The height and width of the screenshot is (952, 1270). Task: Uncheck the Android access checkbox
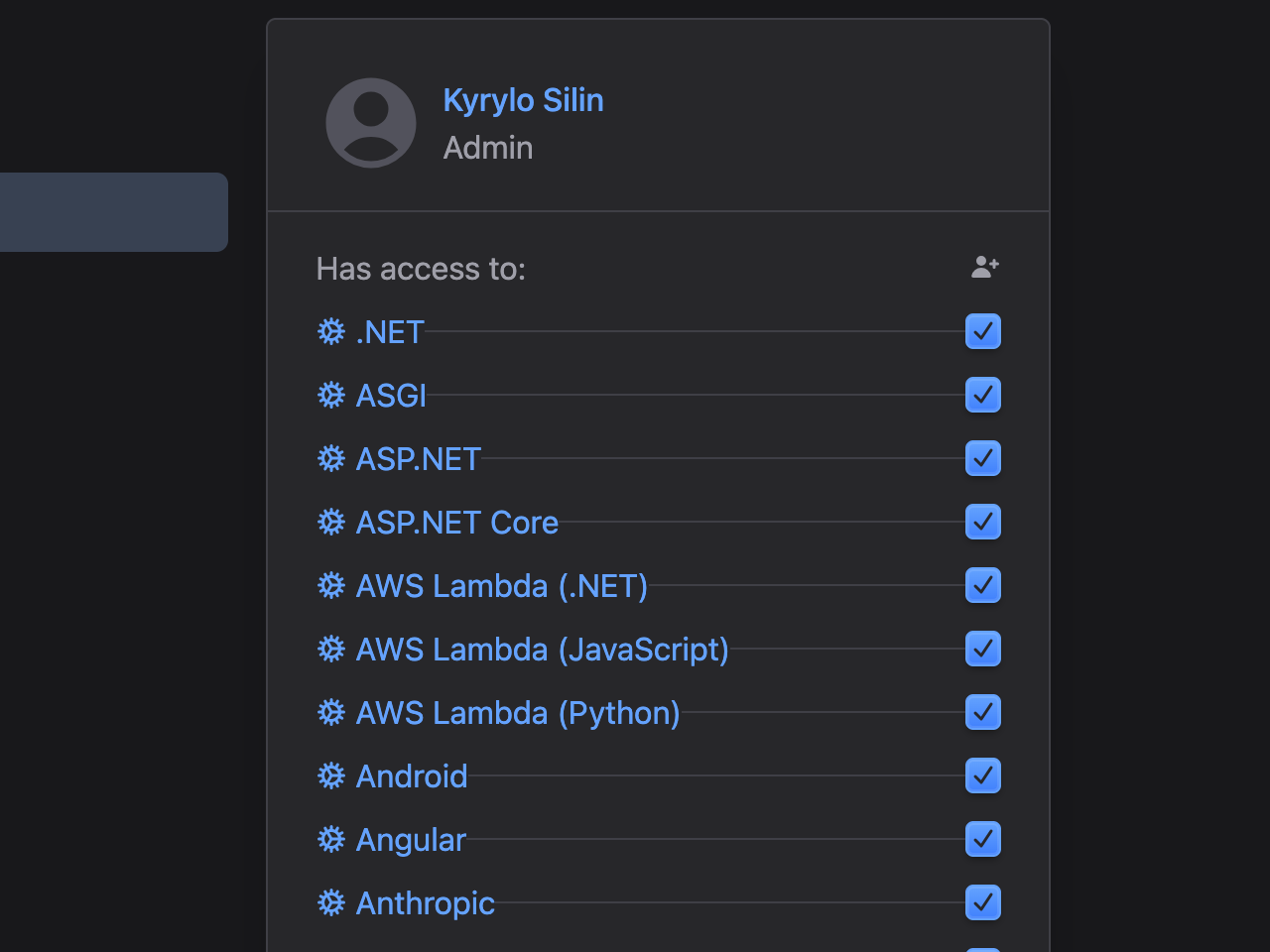[982, 775]
